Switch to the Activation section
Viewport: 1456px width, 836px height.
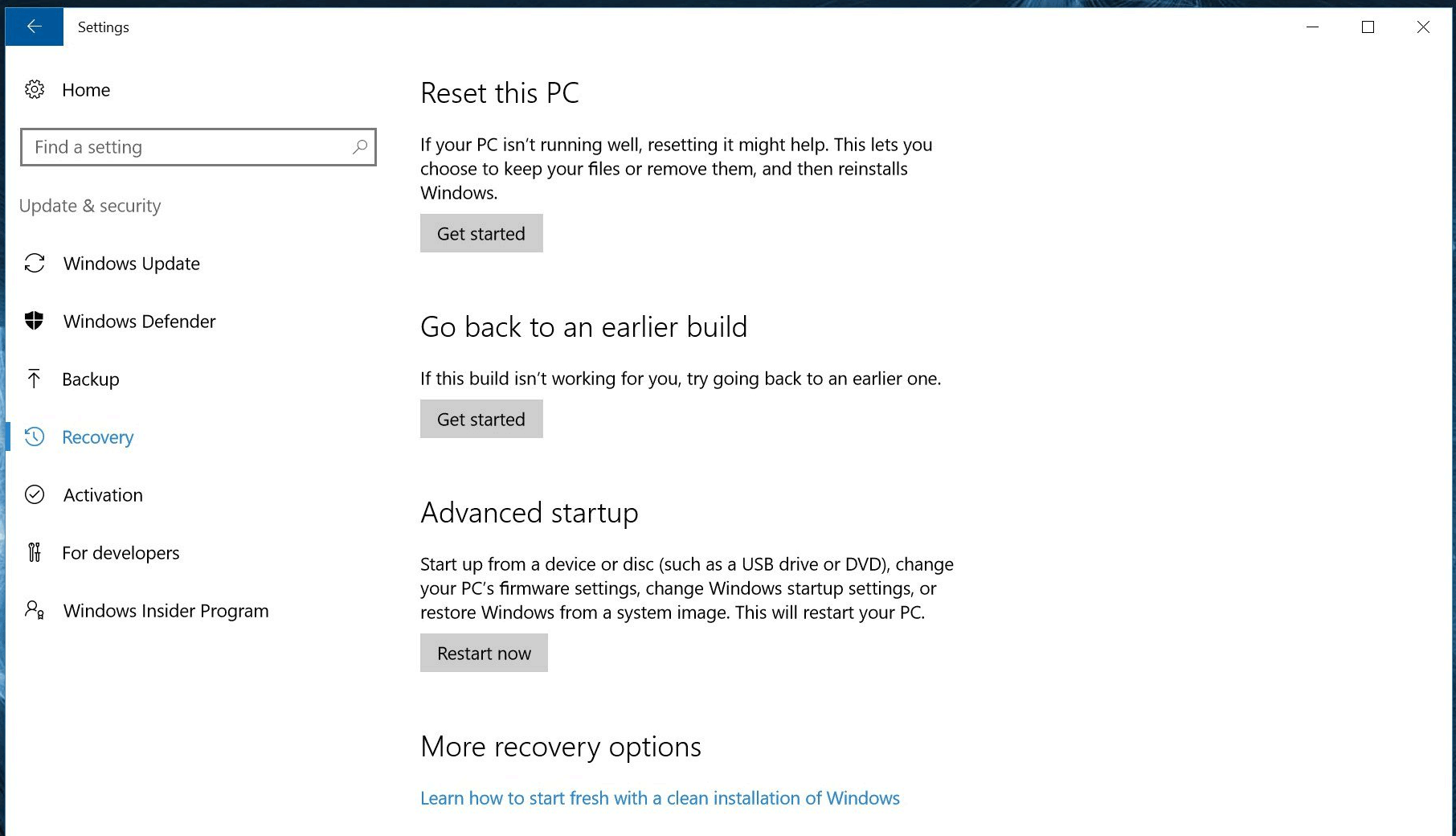(103, 494)
